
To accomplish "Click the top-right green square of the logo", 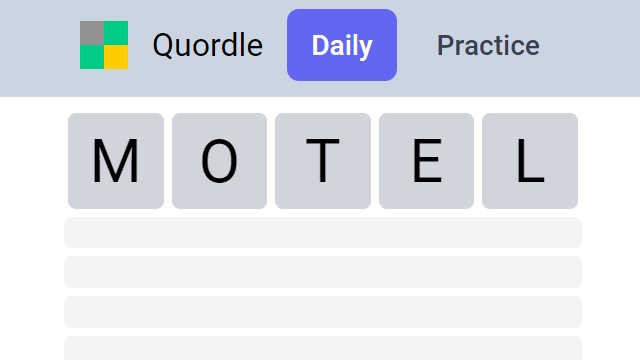I will [x=116, y=33].
